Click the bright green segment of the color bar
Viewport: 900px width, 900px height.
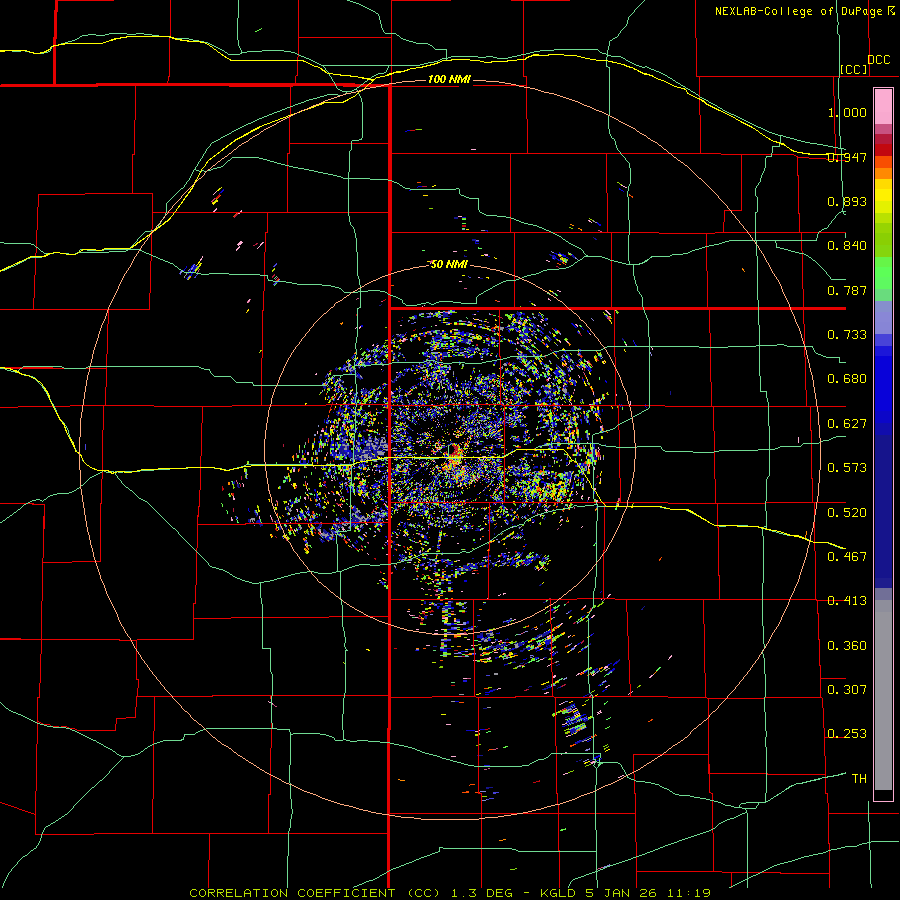point(883,273)
